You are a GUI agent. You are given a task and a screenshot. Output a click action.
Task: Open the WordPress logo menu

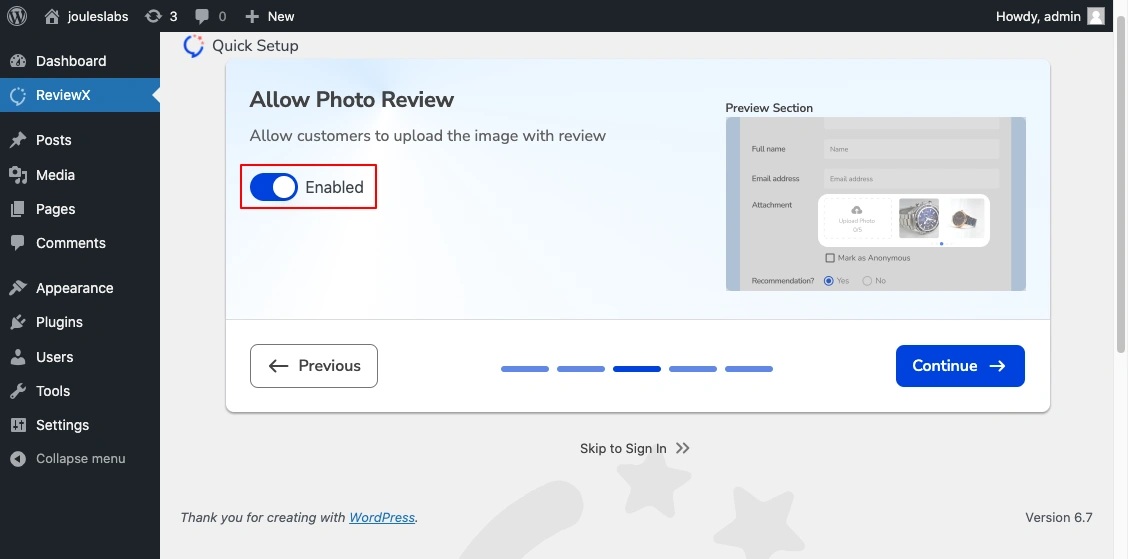[x=17, y=16]
